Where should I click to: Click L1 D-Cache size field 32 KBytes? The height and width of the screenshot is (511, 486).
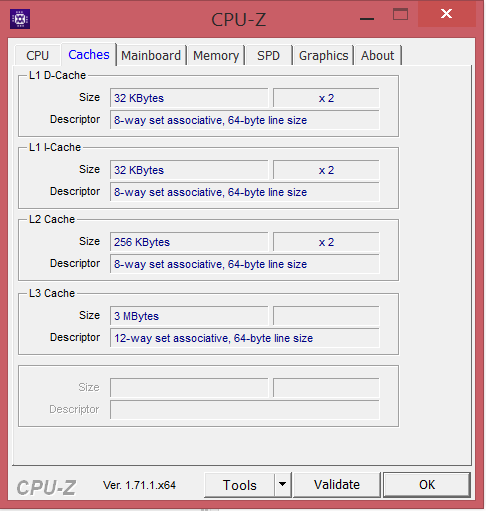189,98
